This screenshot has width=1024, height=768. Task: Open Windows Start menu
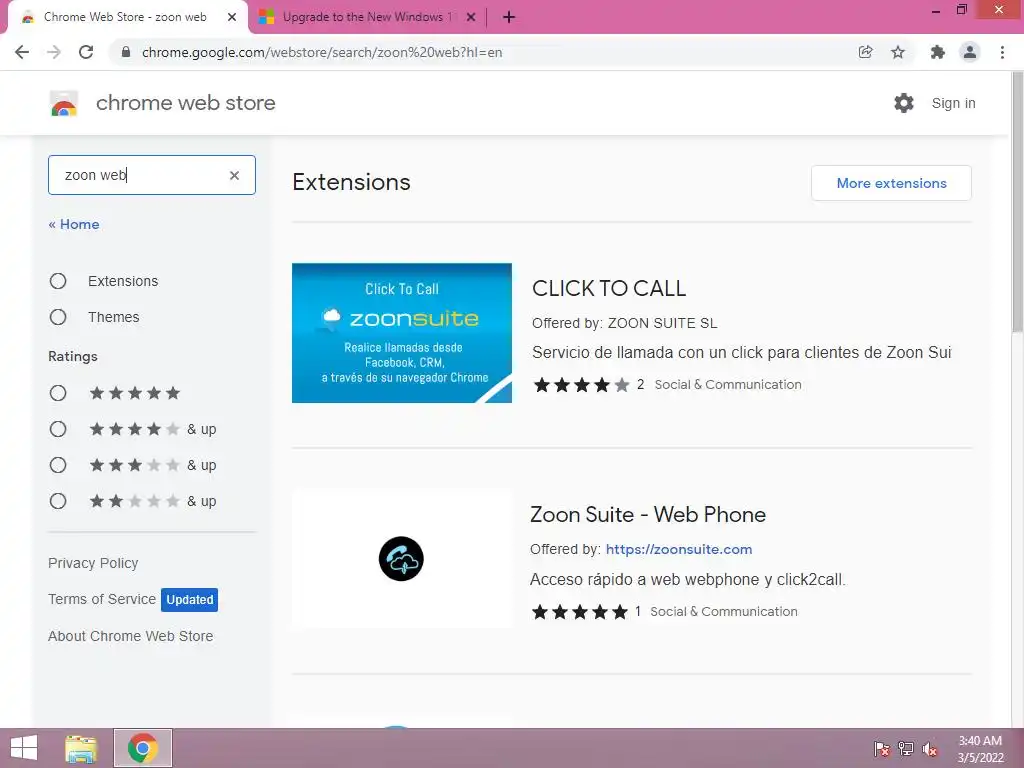24,748
